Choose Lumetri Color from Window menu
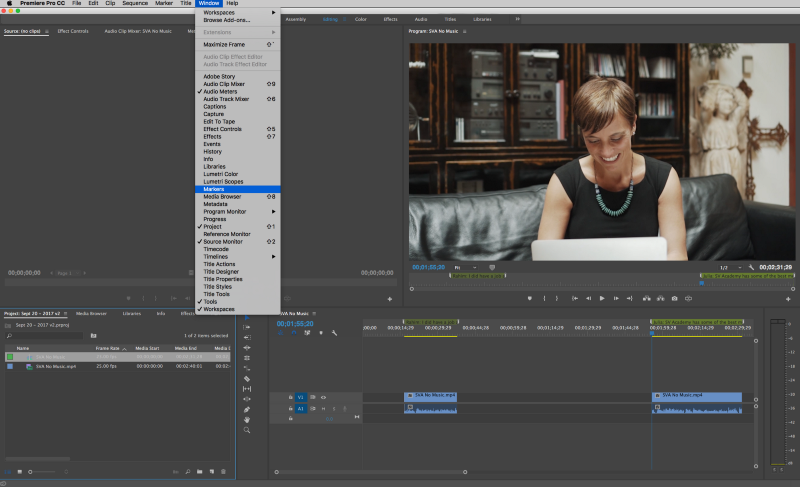 [221, 174]
